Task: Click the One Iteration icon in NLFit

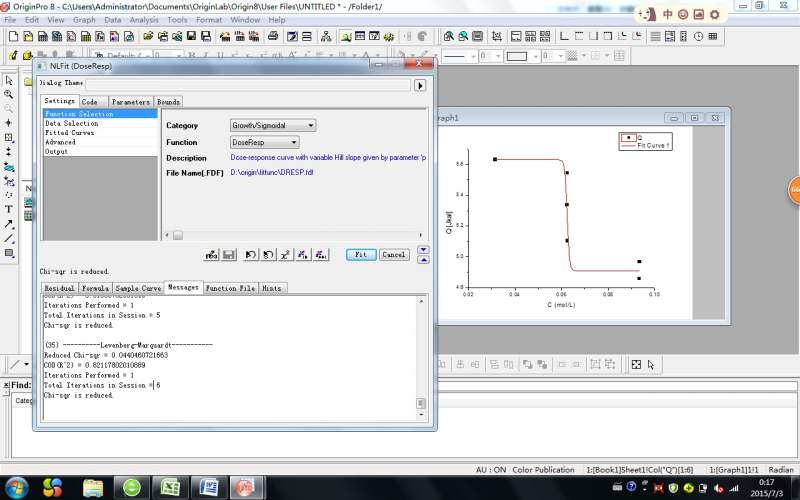Action: tap(303, 255)
